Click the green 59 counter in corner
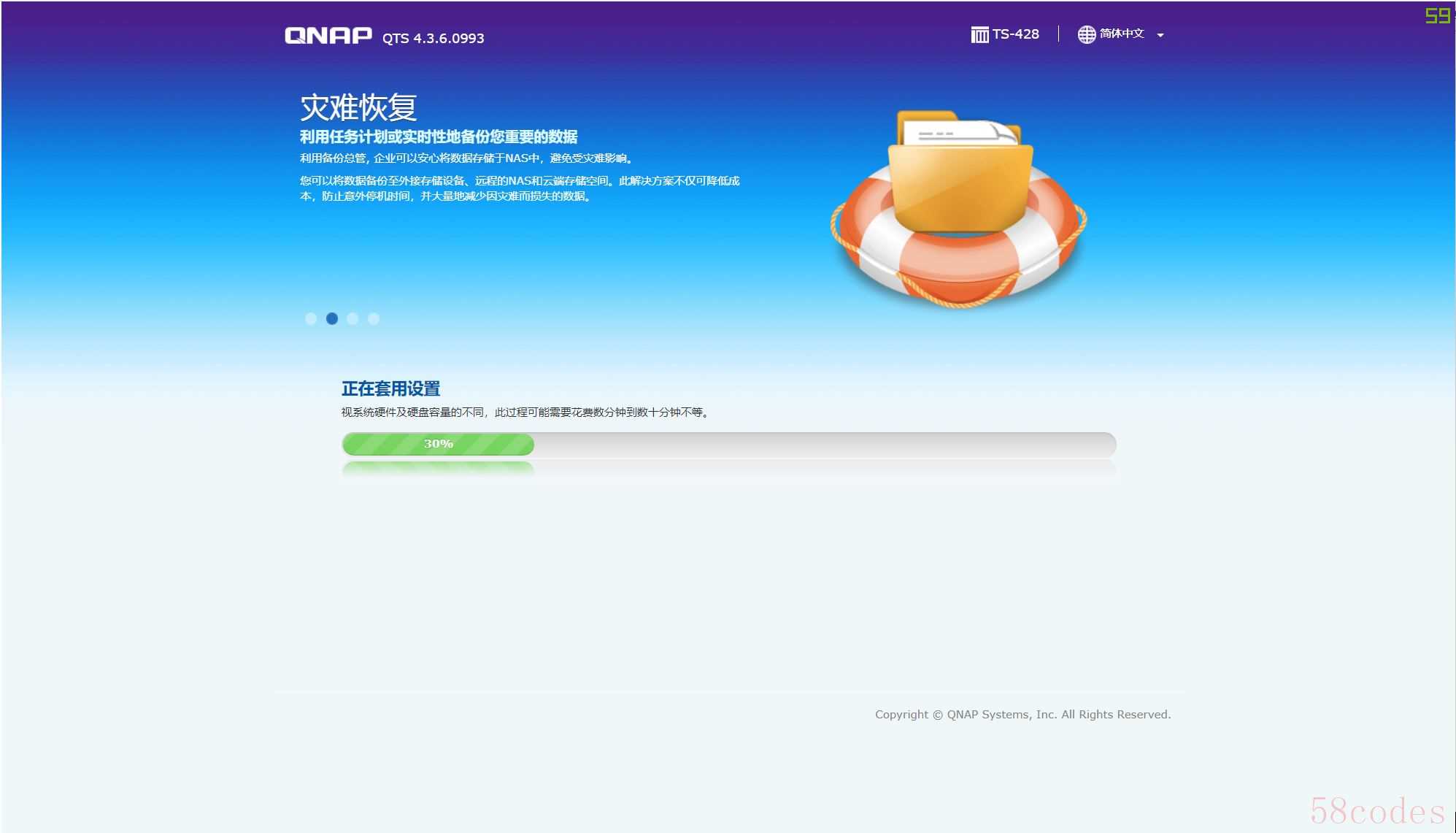The image size is (1456, 833). click(x=1437, y=15)
